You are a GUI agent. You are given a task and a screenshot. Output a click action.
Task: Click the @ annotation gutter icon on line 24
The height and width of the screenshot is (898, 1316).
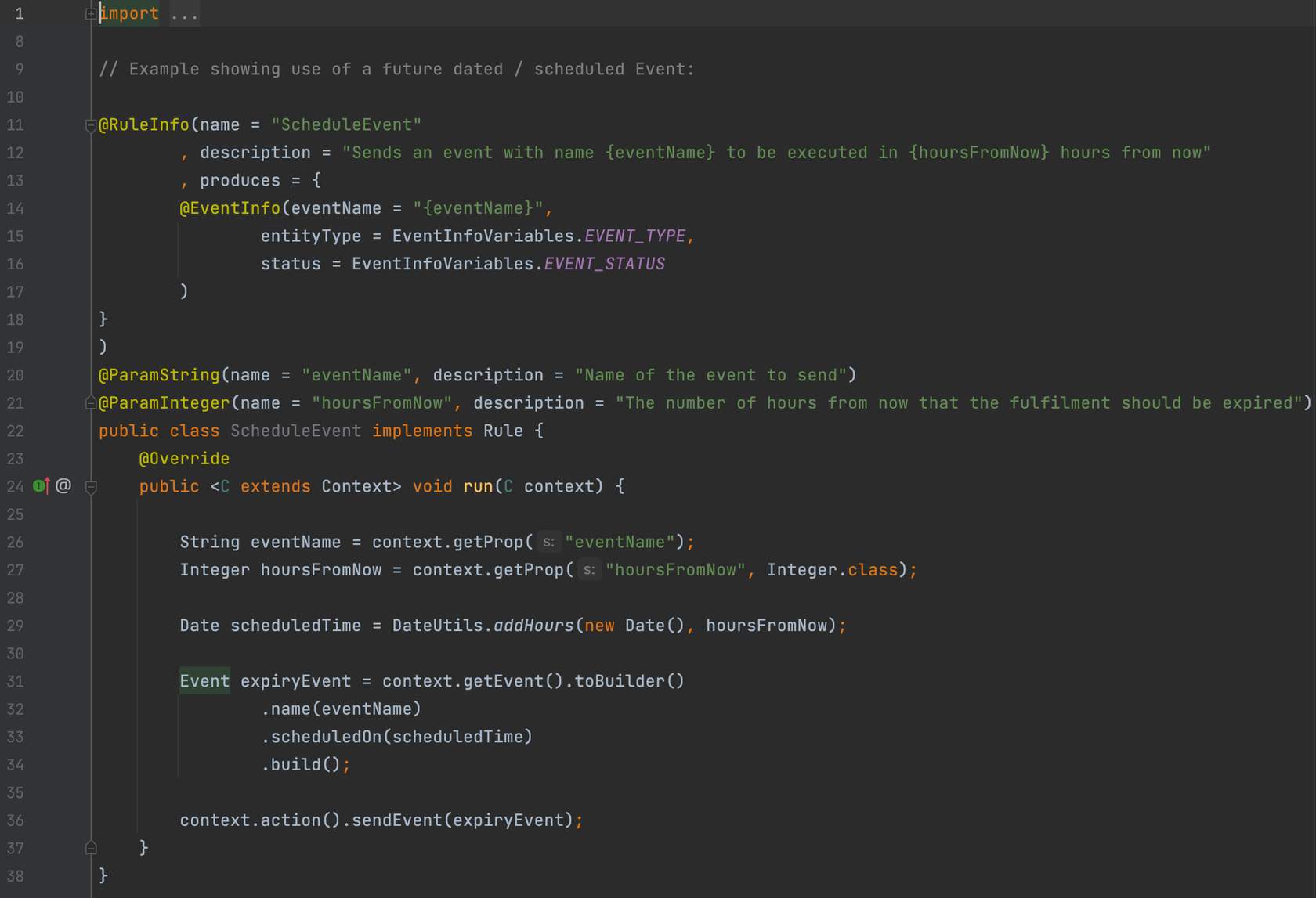[x=63, y=486]
